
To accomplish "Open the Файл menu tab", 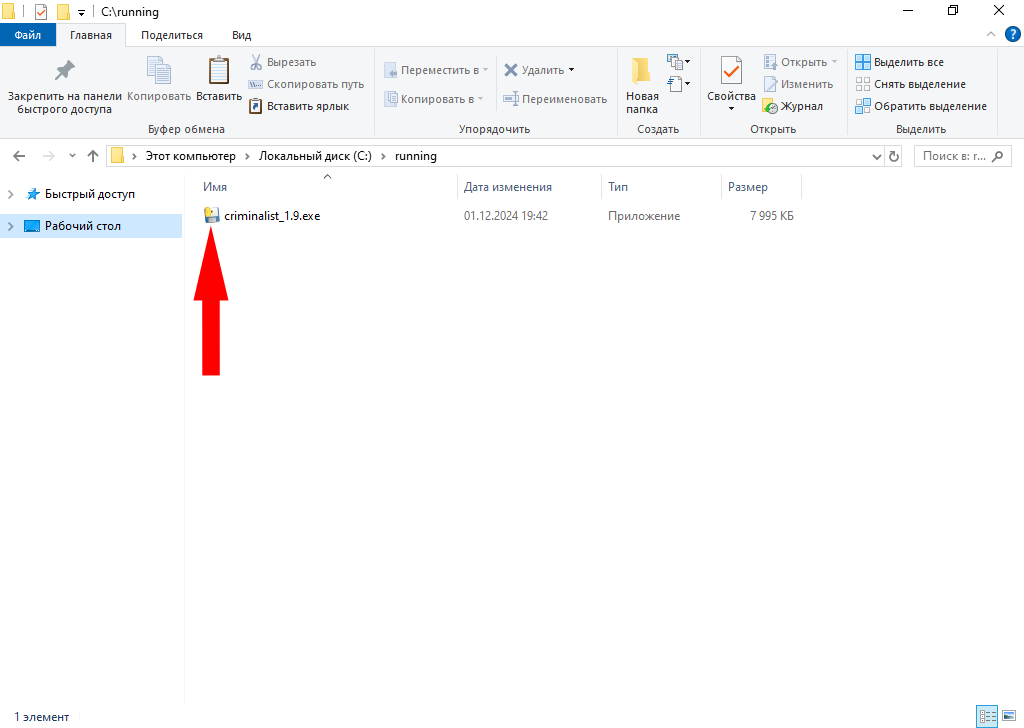I will [x=28, y=35].
